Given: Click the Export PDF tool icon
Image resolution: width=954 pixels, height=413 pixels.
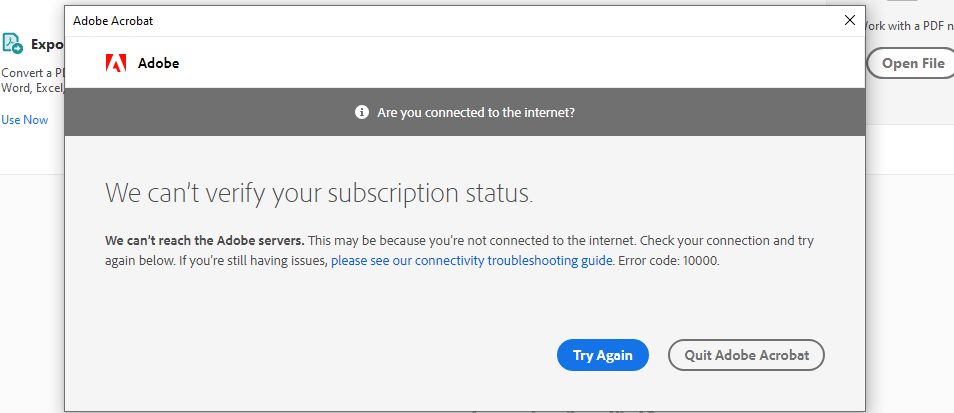Looking at the screenshot, I should [x=12, y=44].
